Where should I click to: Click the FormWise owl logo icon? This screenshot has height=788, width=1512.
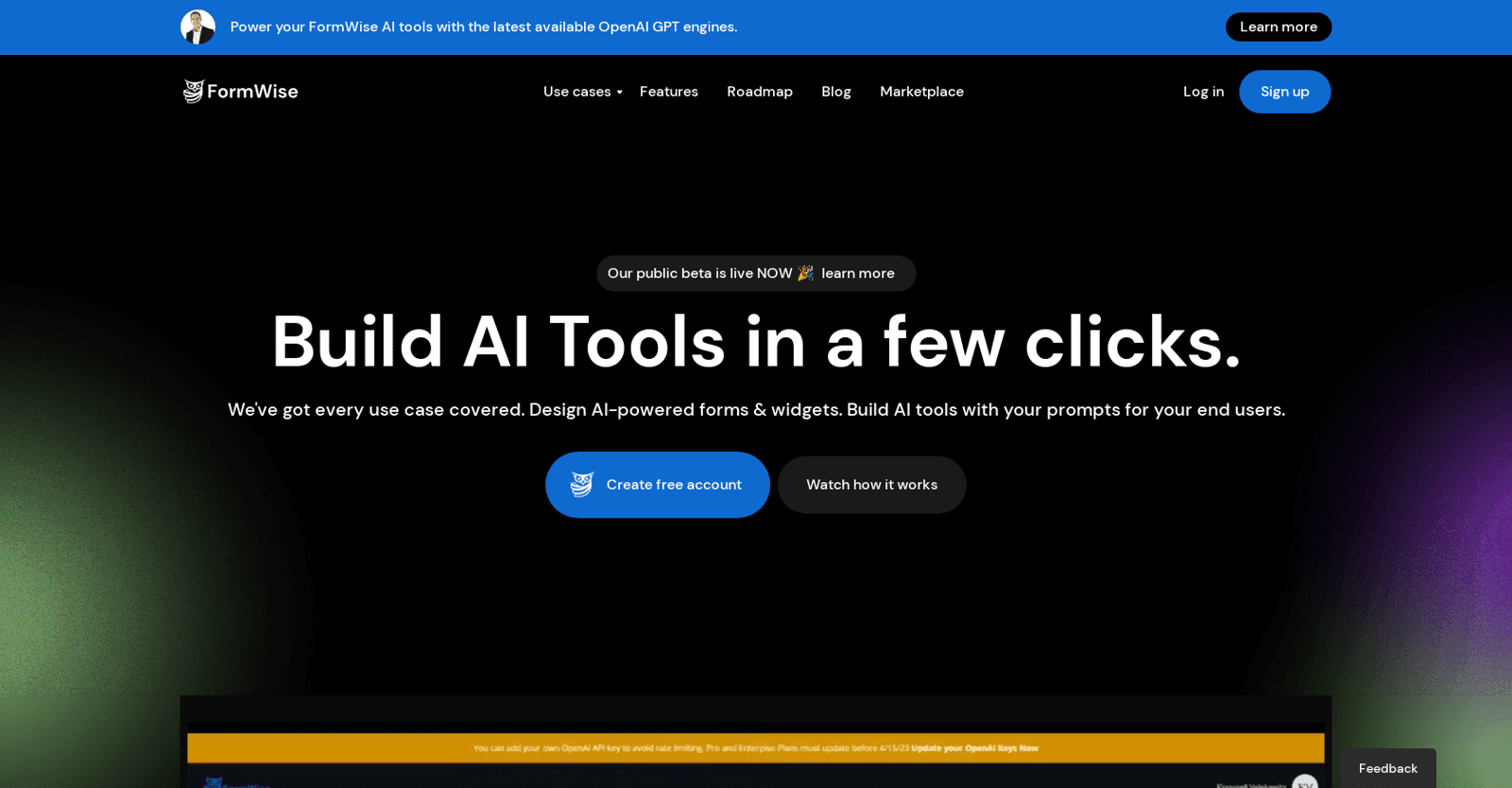(x=194, y=92)
